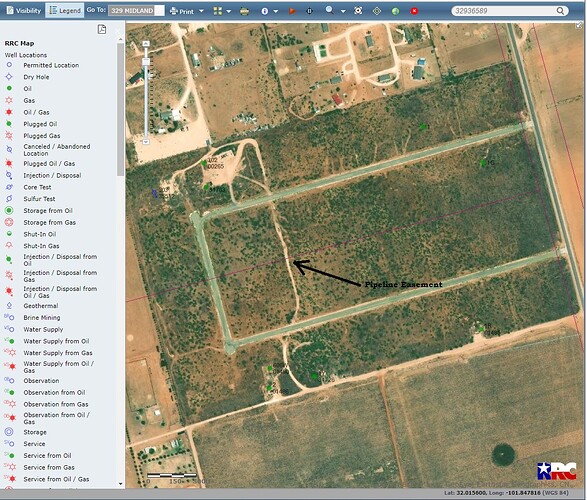Image resolution: width=587 pixels, height=500 pixels.
Task: Expand the Print options dropdown arrow
Action: coord(201,11)
